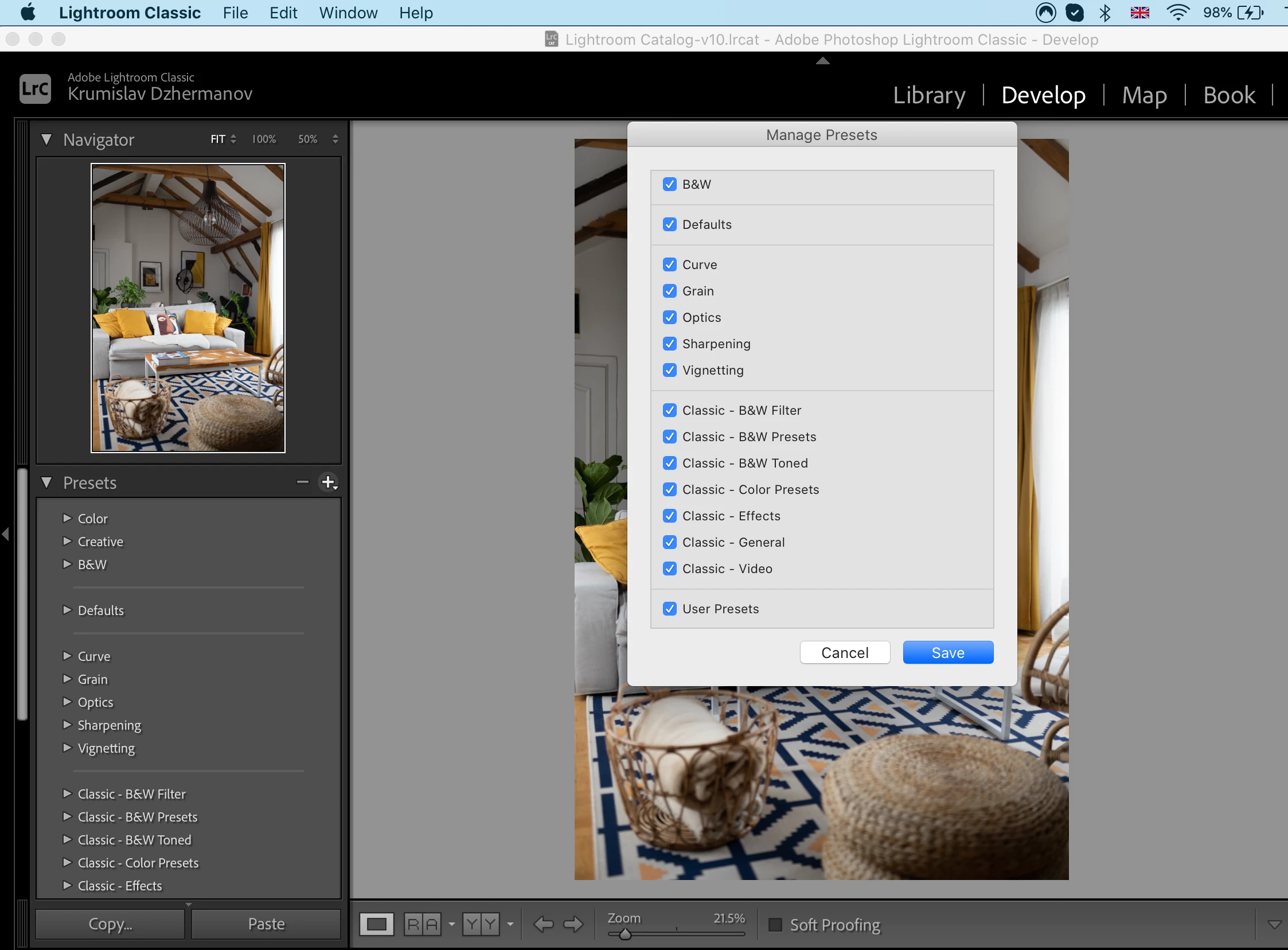The width and height of the screenshot is (1288, 950).
Task: Click the next photo right arrow
Action: tap(573, 924)
